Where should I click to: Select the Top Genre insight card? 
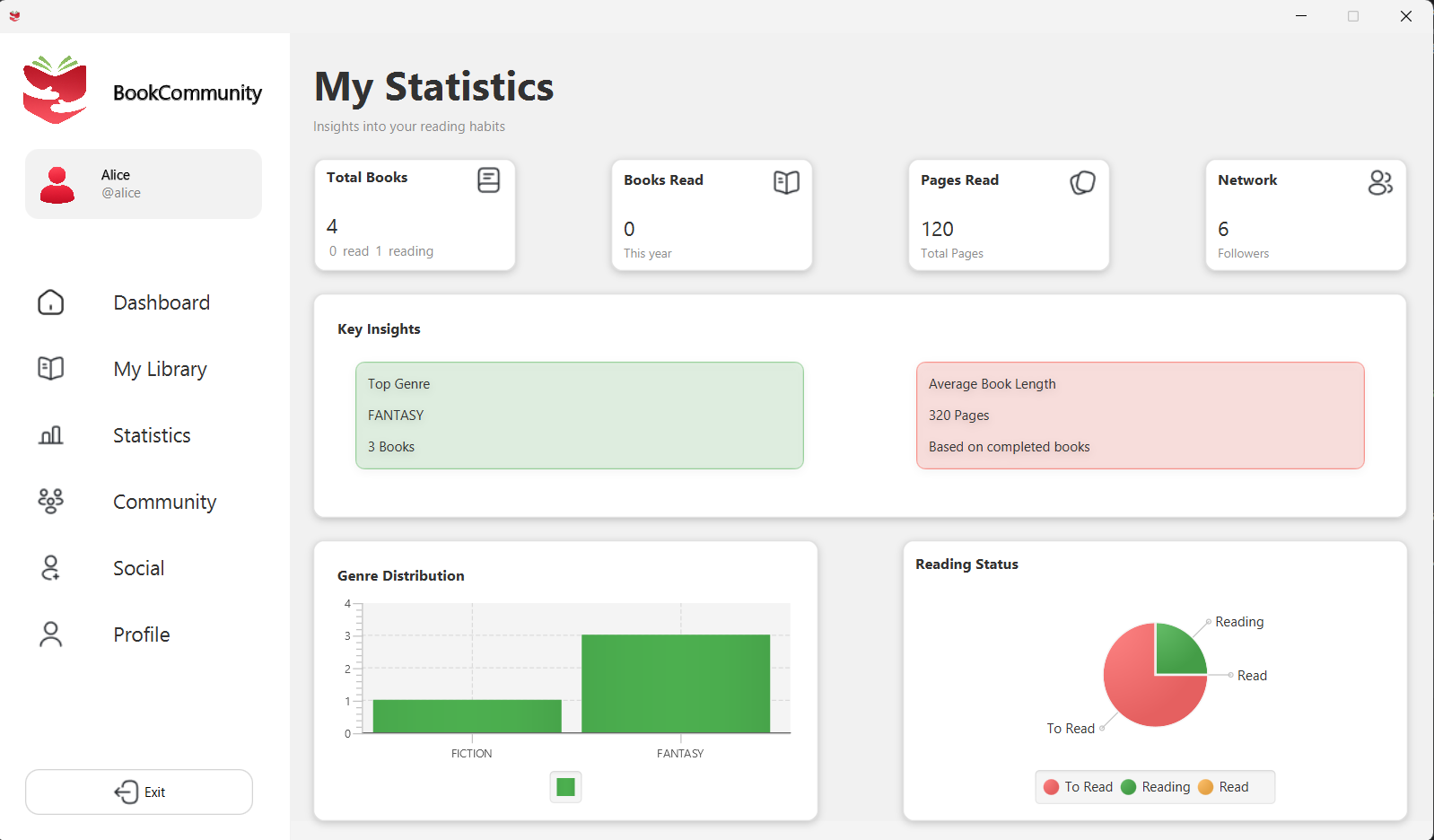pos(579,416)
